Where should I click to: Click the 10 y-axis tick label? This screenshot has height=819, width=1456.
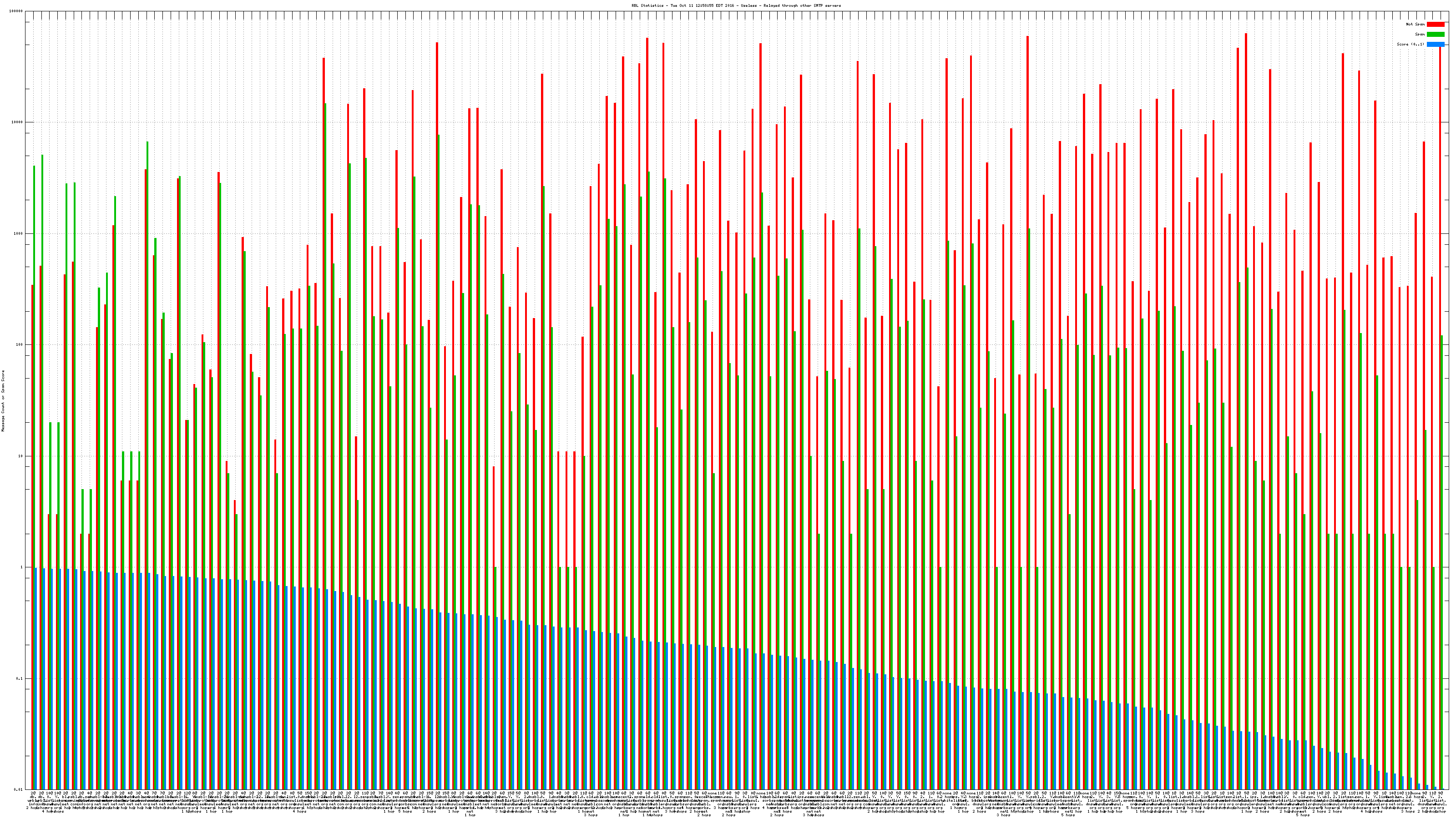(21, 456)
